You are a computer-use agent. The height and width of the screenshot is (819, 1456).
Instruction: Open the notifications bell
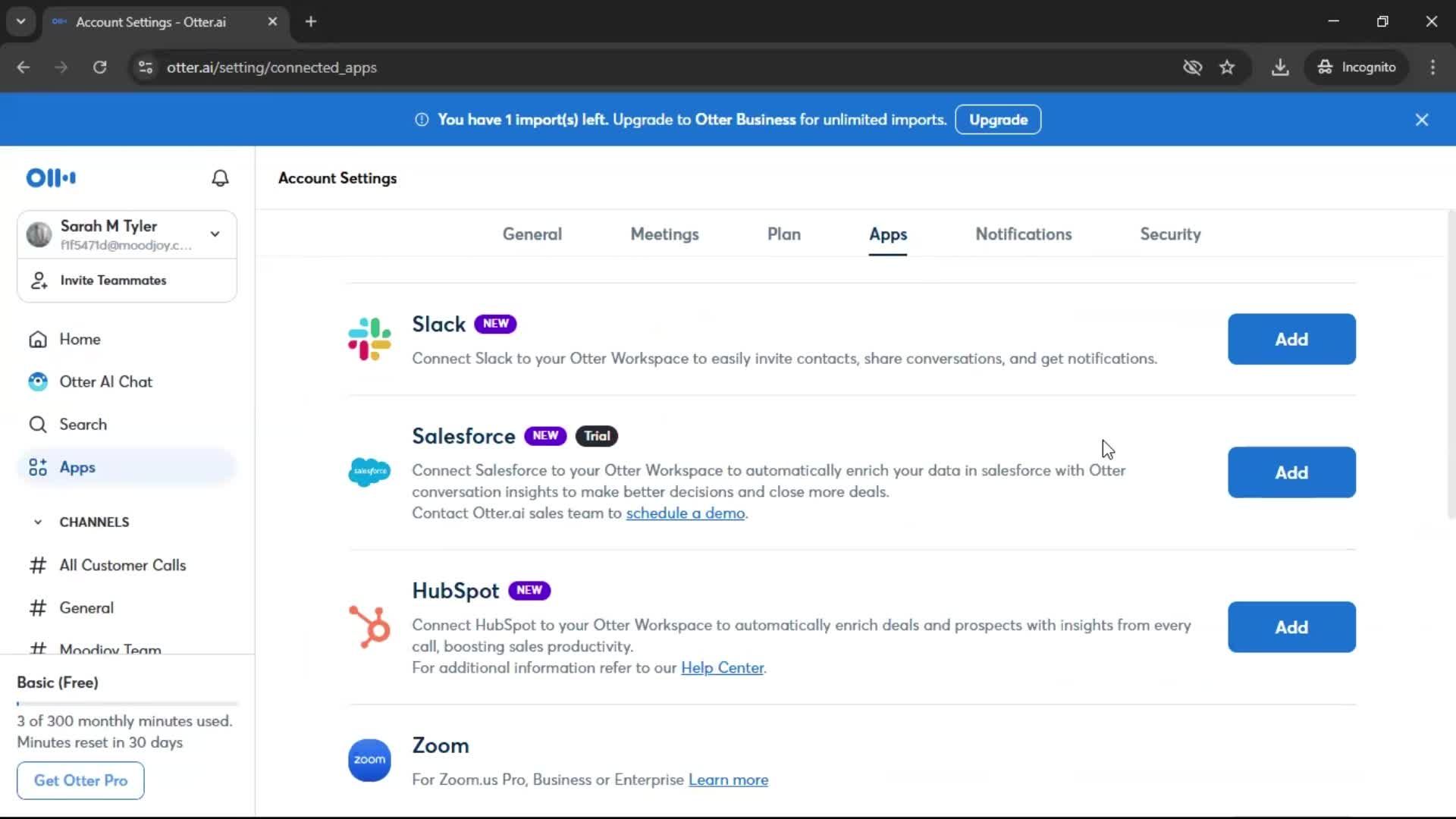[220, 178]
